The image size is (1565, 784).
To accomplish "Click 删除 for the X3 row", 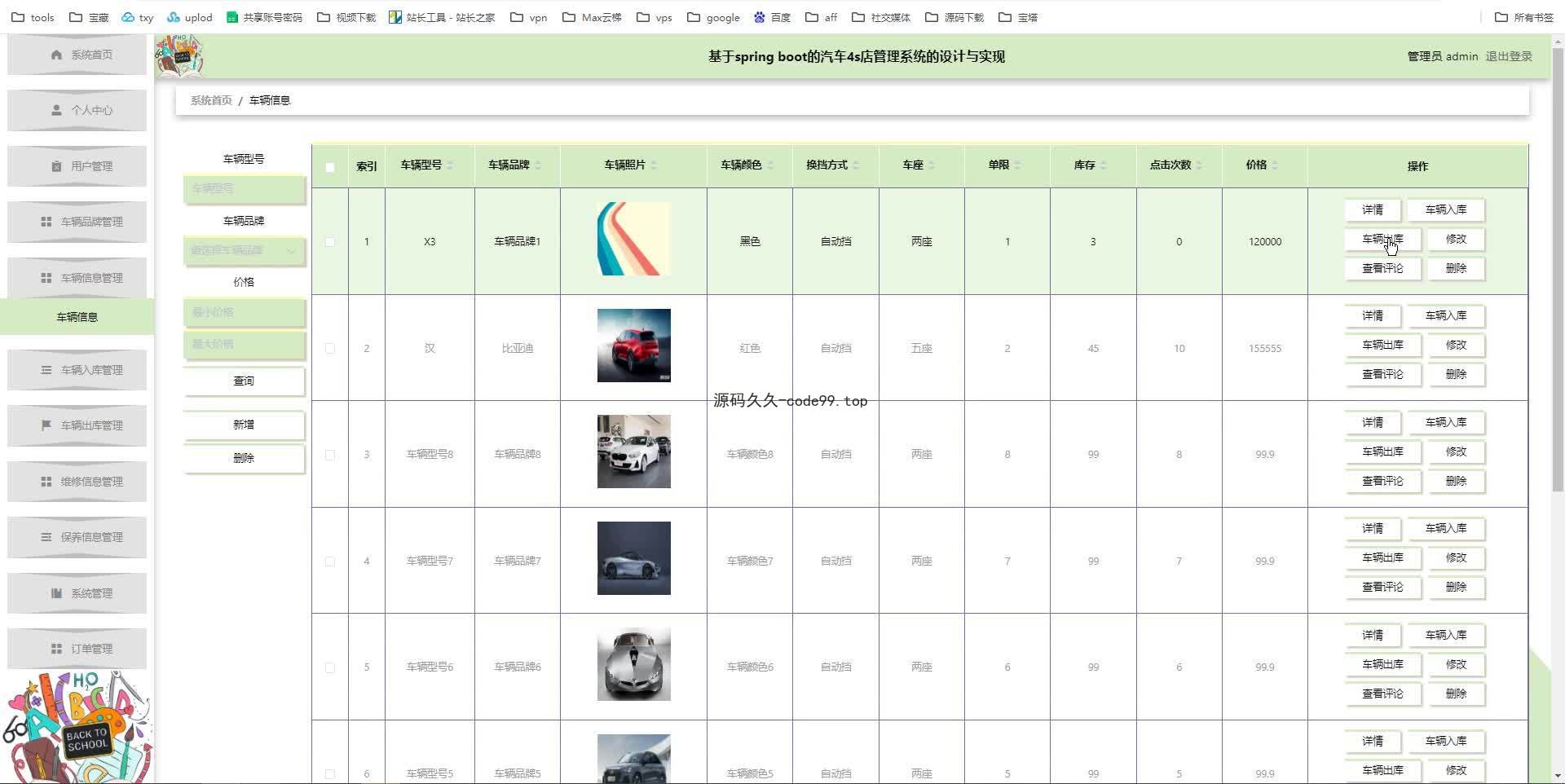I will [1456, 269].
